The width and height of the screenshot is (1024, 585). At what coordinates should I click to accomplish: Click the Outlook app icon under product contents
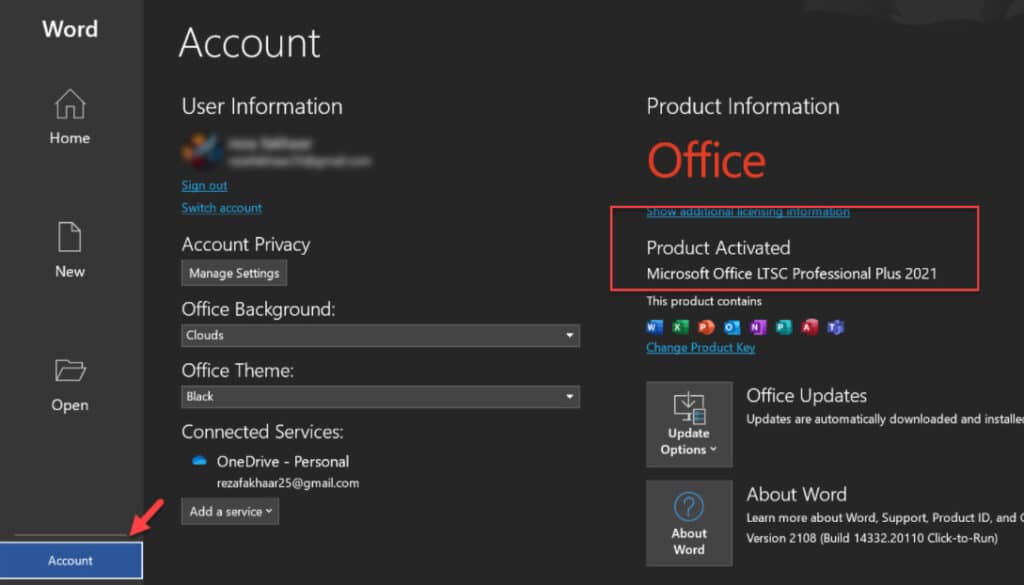[732, 326]
